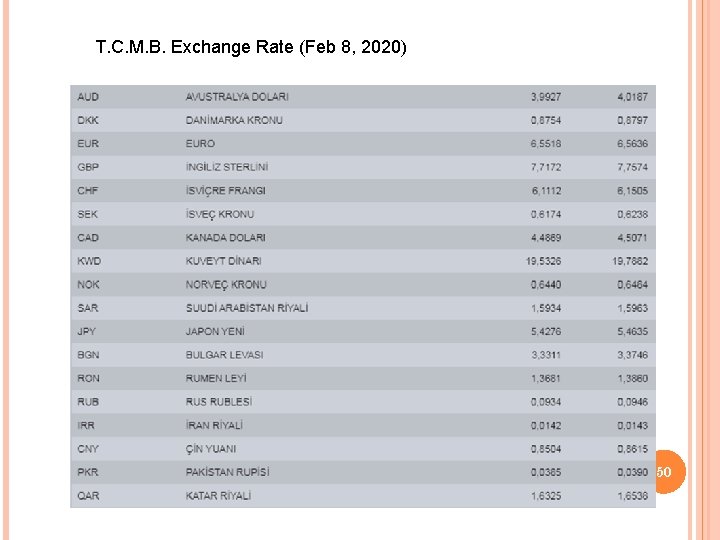Select the IRR currency code
Viewport: 720px width, 540px height.
(x=87, y=425)
